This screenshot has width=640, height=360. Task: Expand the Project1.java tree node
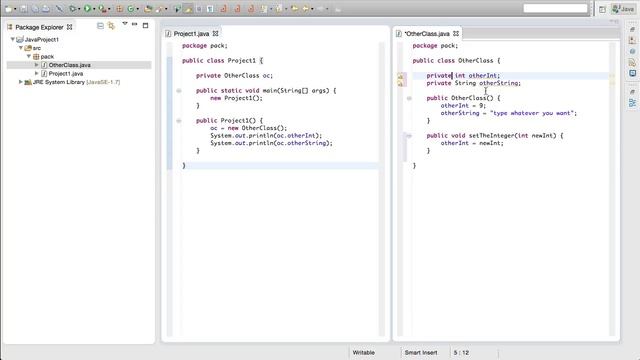(x=37, y=73)
